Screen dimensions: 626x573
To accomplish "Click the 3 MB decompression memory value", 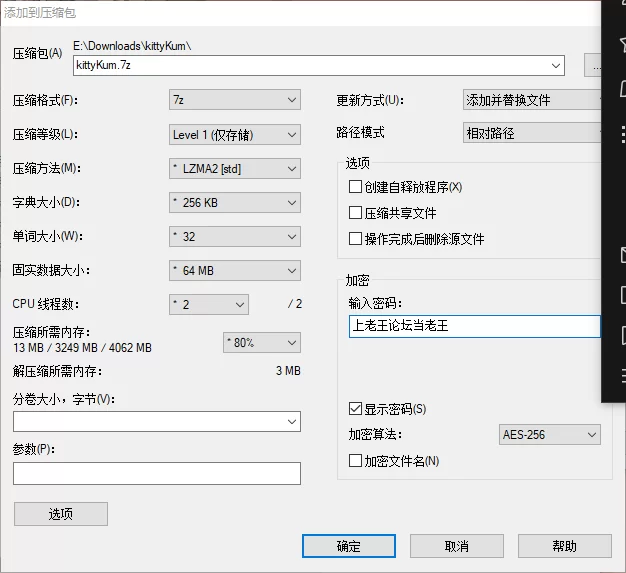I will coord(288,371).
